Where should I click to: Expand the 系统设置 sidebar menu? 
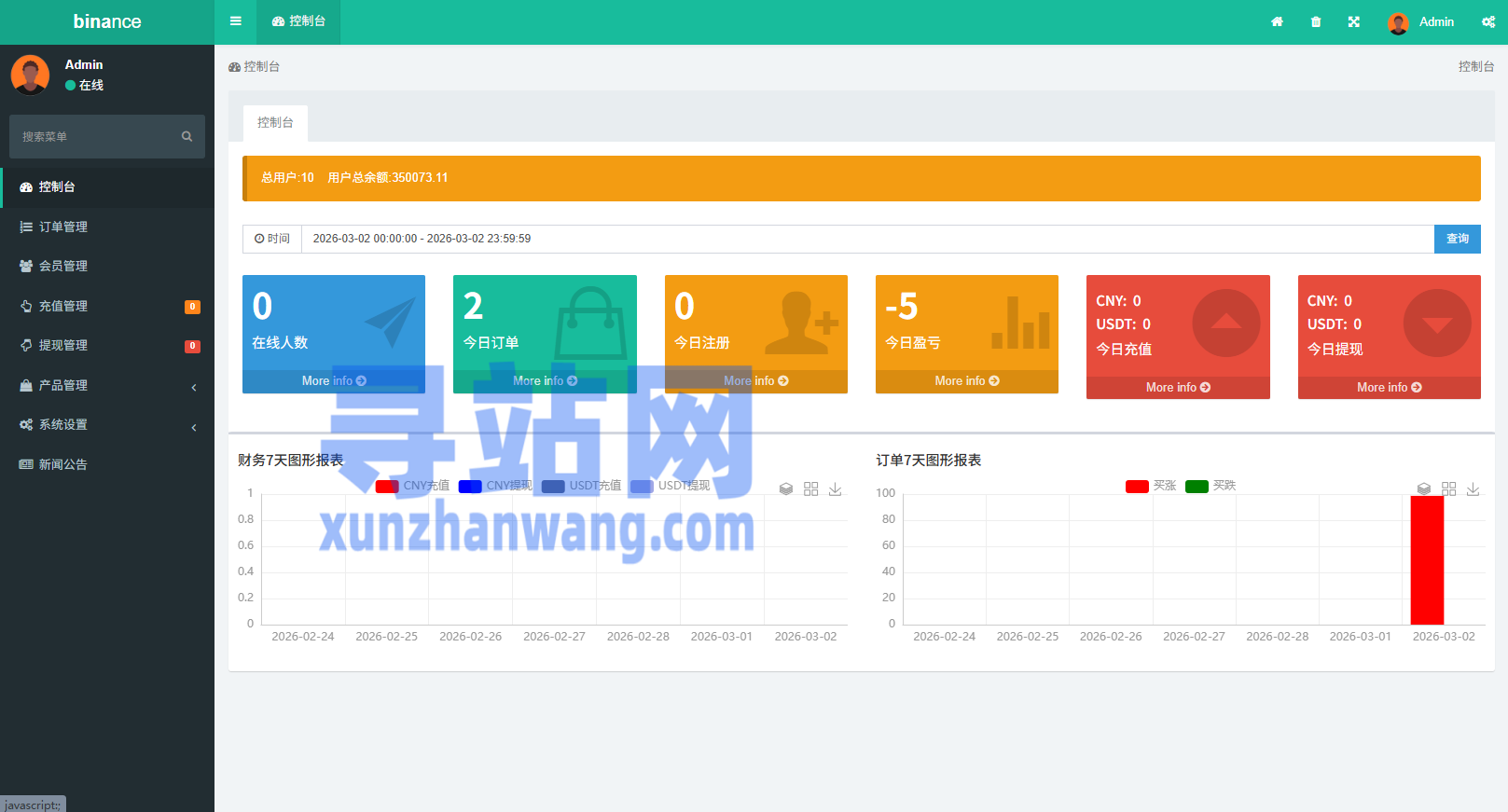[x=107, y=424]
